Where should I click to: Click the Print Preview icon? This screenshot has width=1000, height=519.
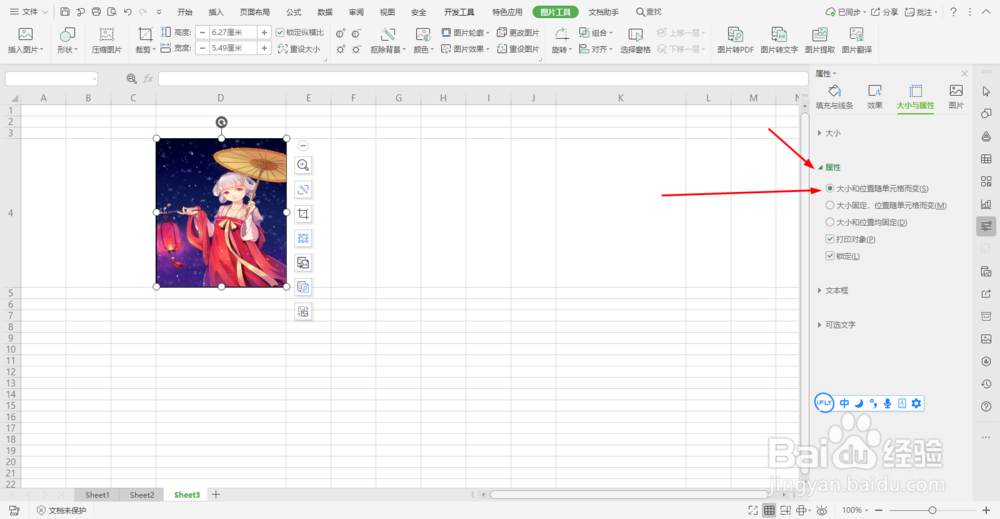click(x=112, y=11)
